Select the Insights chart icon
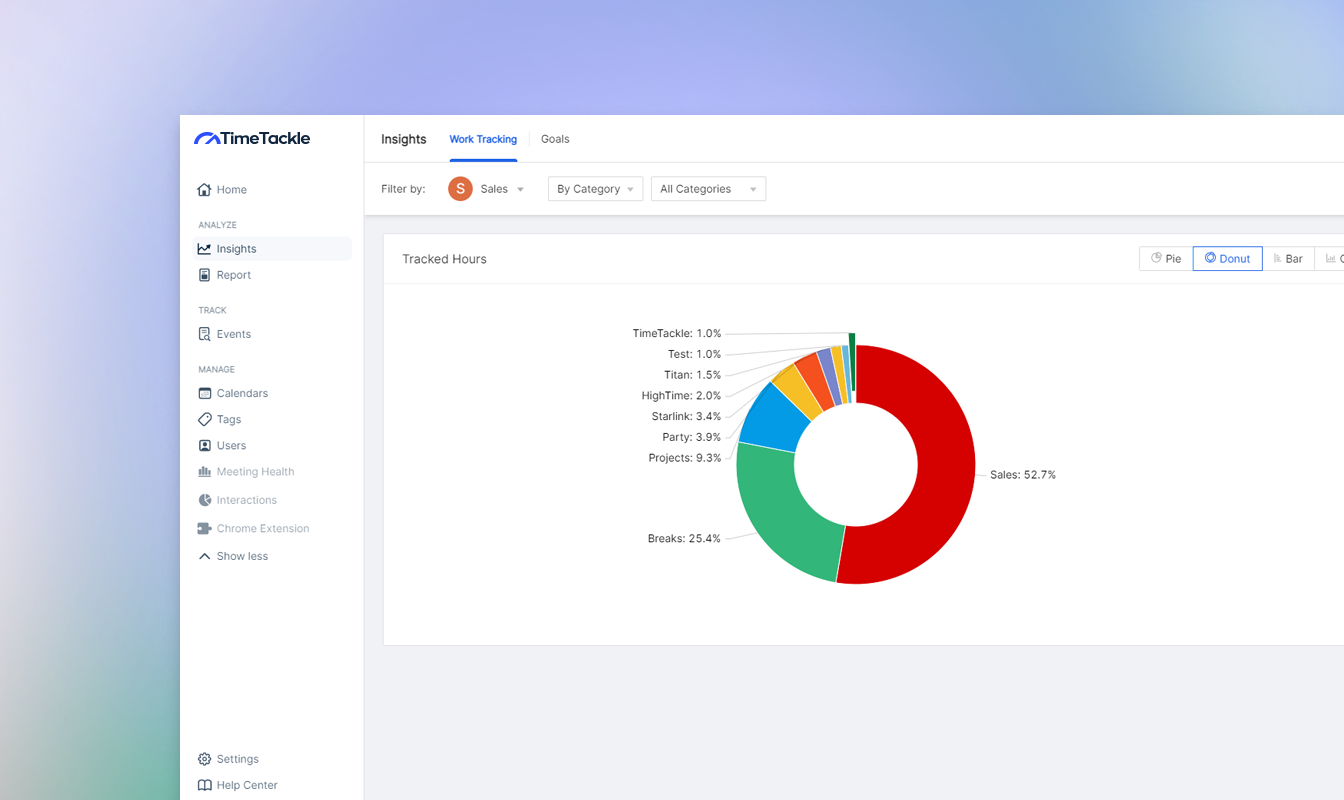This screenshot has width=1344, height=800. click(x=204, y=249)
